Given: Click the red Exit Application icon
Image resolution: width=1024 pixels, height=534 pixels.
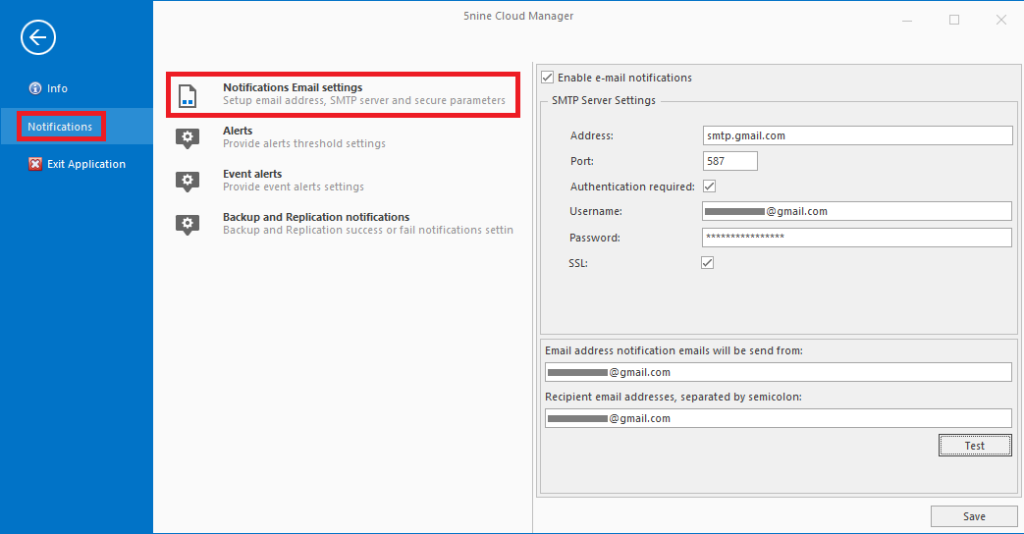Looking at the screenshot, I should click(35, 164).
